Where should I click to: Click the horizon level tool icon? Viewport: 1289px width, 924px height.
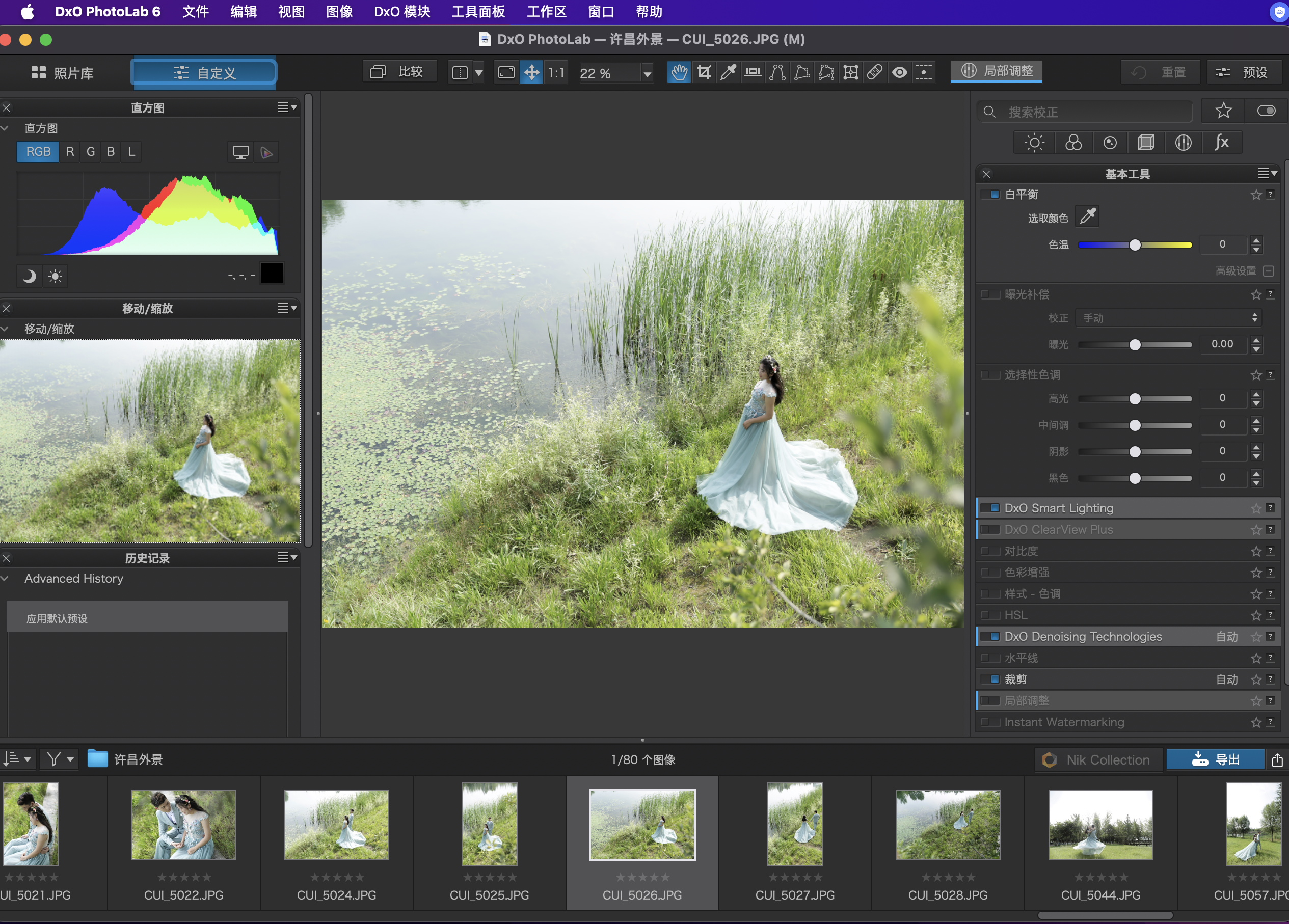click(753, 72)
